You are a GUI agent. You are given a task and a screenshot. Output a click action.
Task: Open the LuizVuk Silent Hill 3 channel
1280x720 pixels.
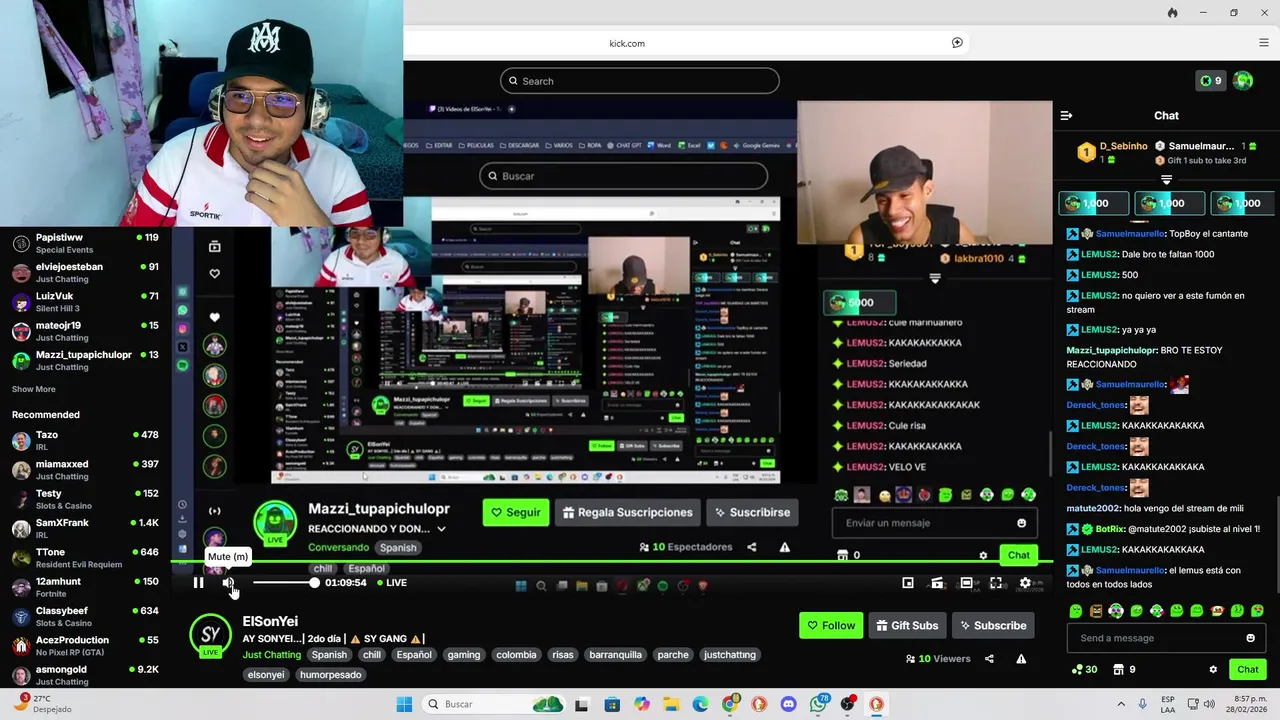pos(85,302)
